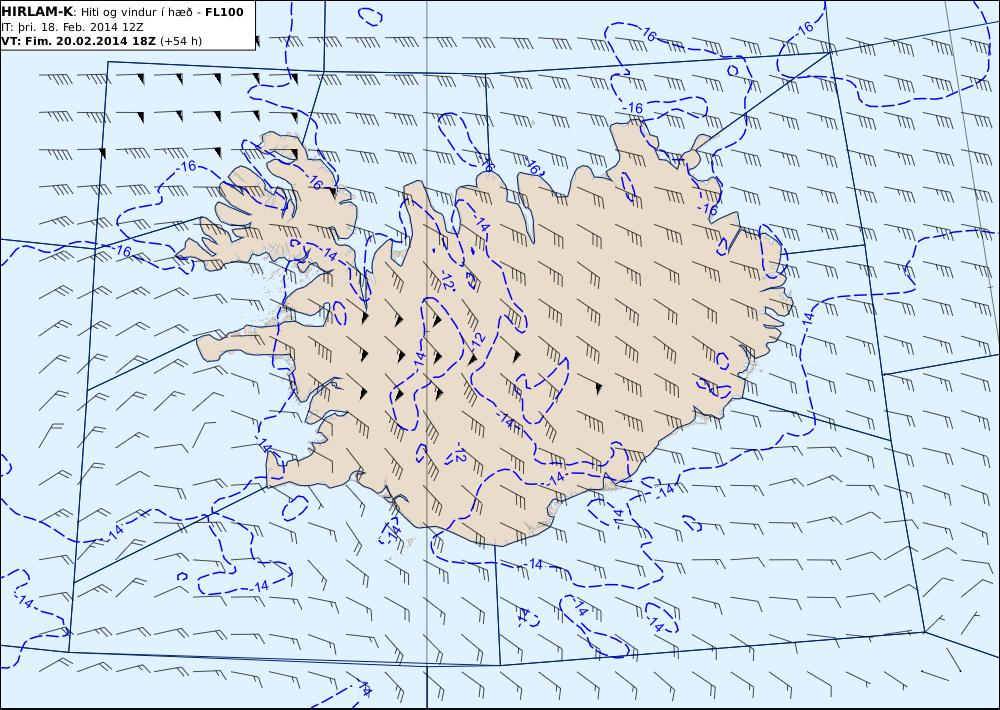Click the 'FL100' flight level label
The height and width of the screenshot is (710, 1000).
[224, 12]
